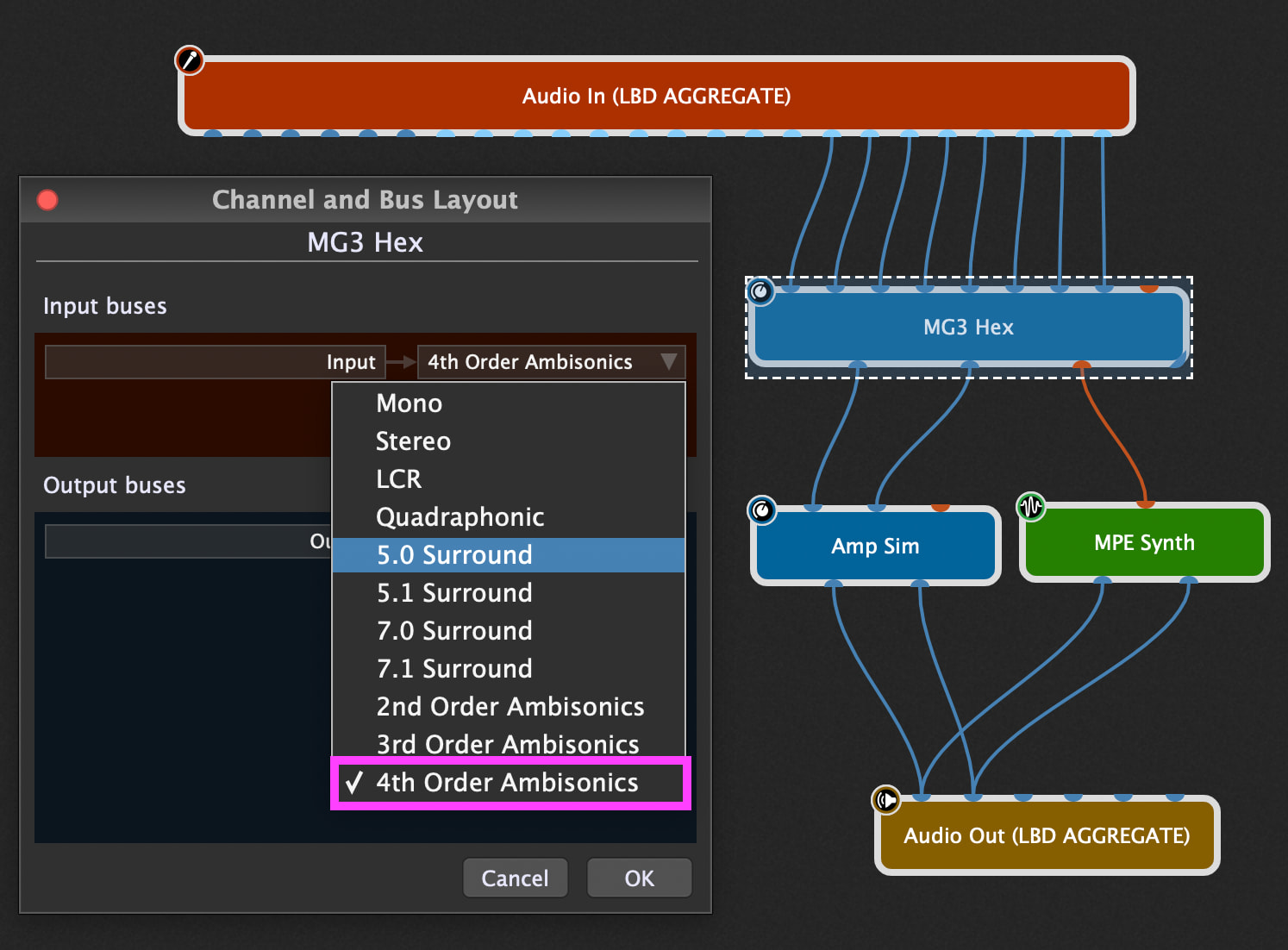Choose 5.0 Surround from the layout list
Image resolution: width=1288 pixels, height=950 pixels.
454,555
